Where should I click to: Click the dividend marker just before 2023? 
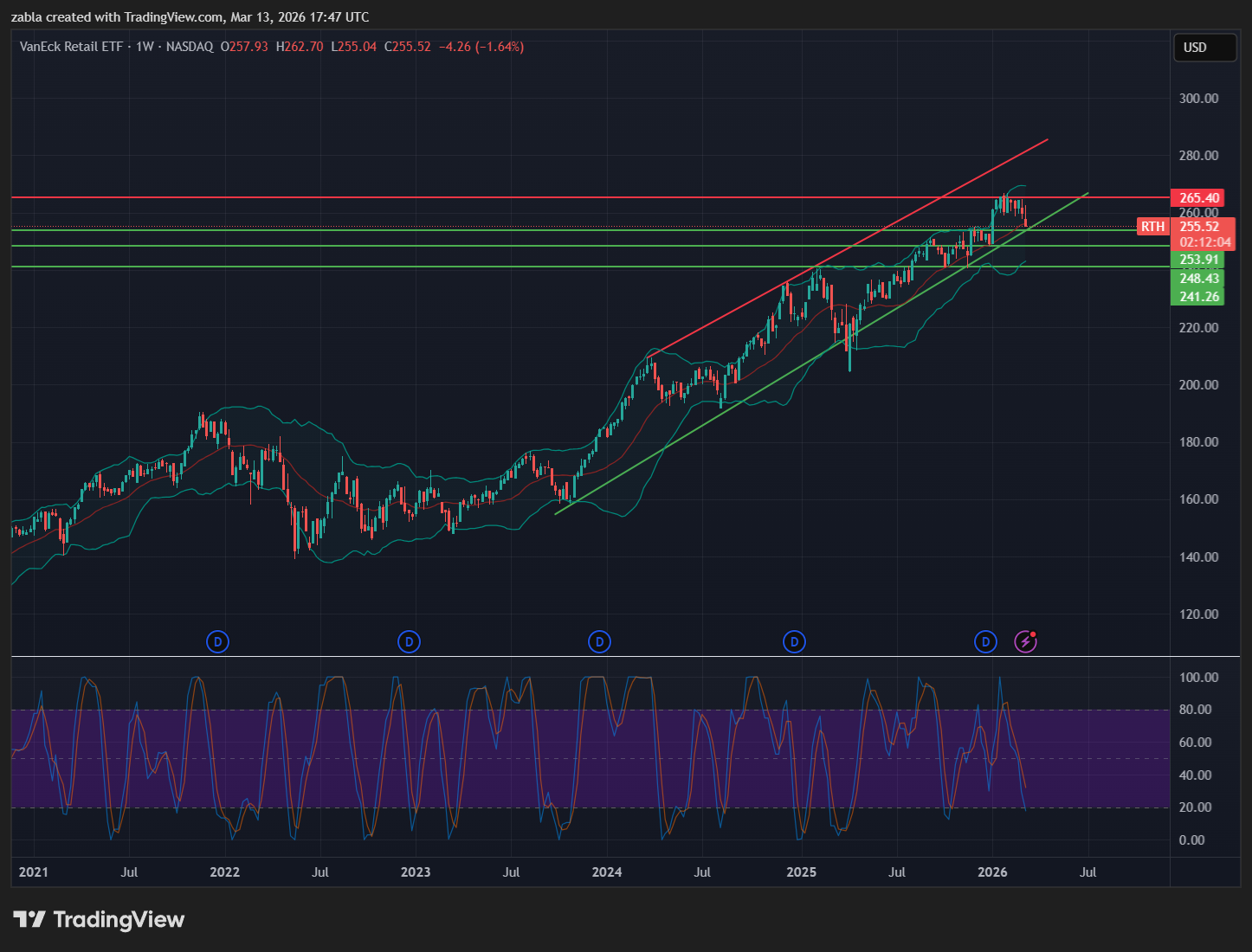pos(409,641)
